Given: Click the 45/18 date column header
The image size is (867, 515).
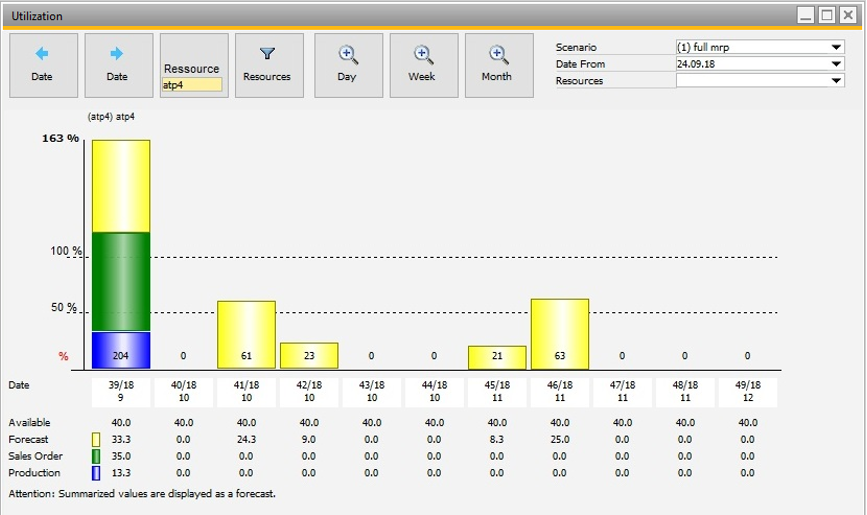Looking at the screenshot, I should point(497,391).
